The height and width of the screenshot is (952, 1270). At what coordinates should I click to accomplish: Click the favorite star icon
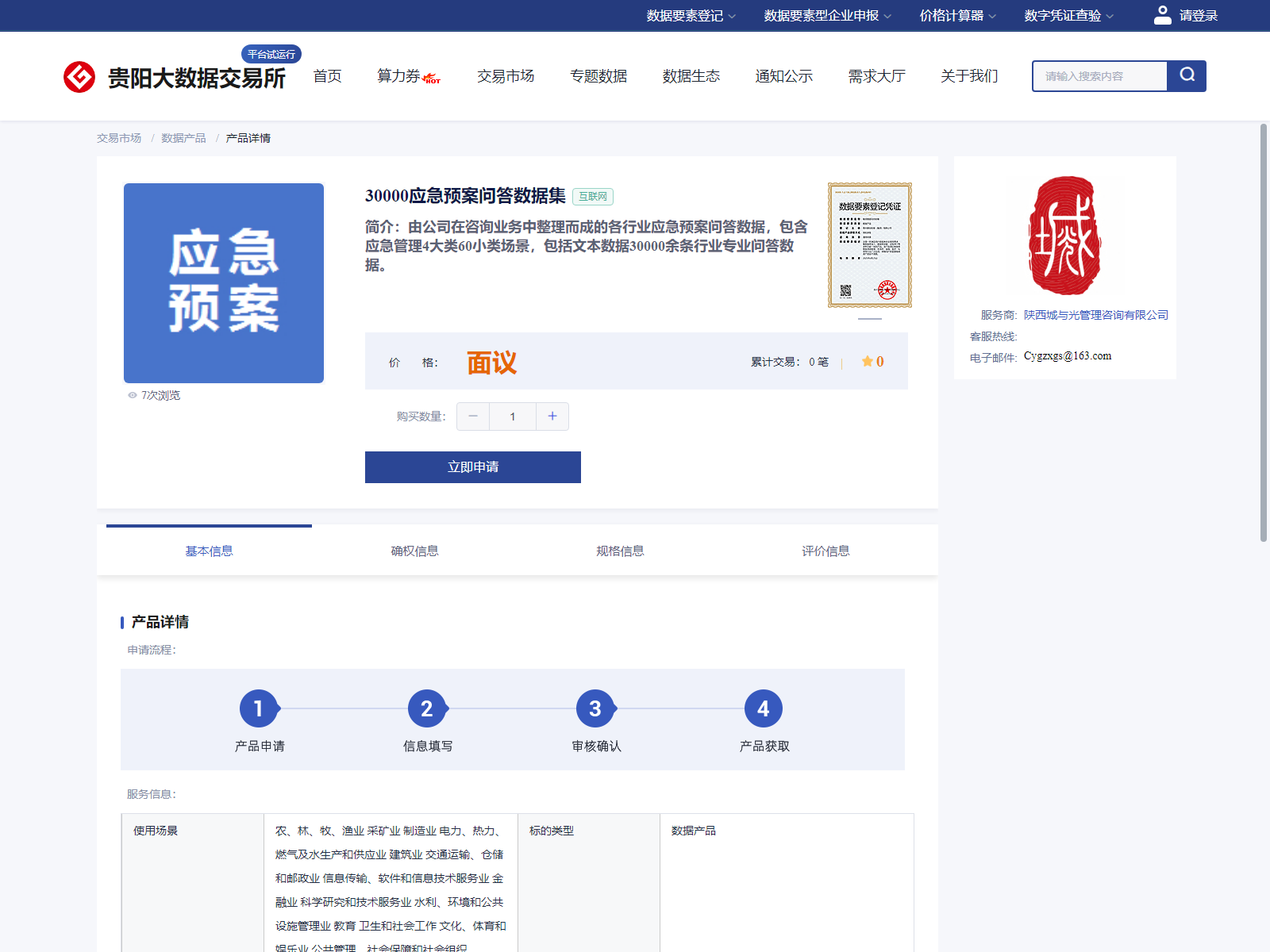867,362
